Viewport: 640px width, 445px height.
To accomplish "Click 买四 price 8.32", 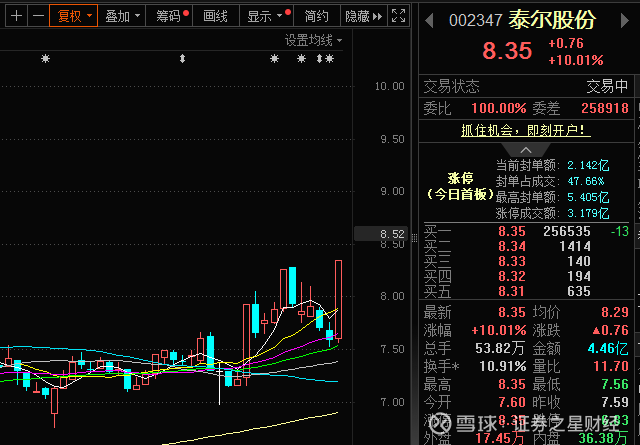I will click(x=512, y=276).
